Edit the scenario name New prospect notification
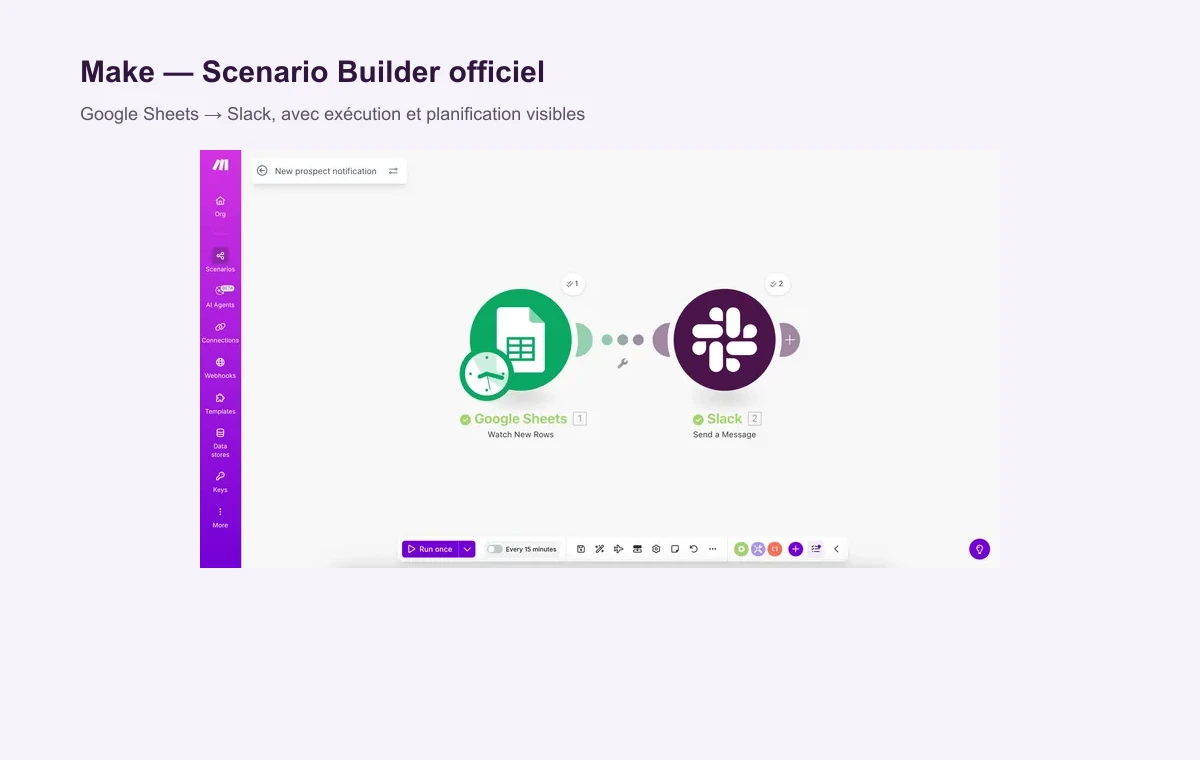The height and width of the screenshot is (760, 1200). [x=326, y=171]
